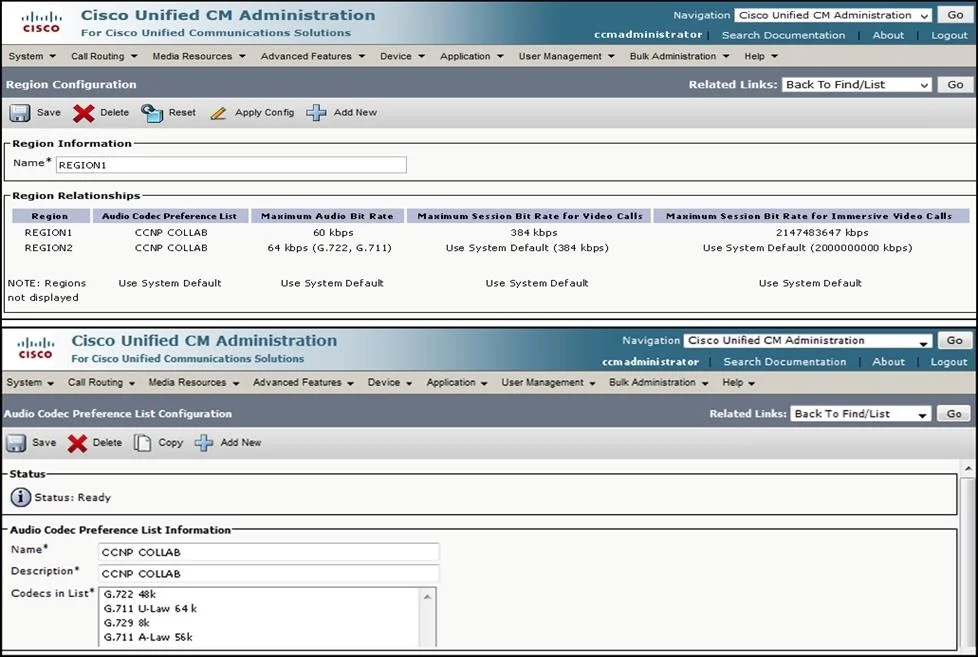Click the Add New plus icon in Region Configuration

pos(316,113)
